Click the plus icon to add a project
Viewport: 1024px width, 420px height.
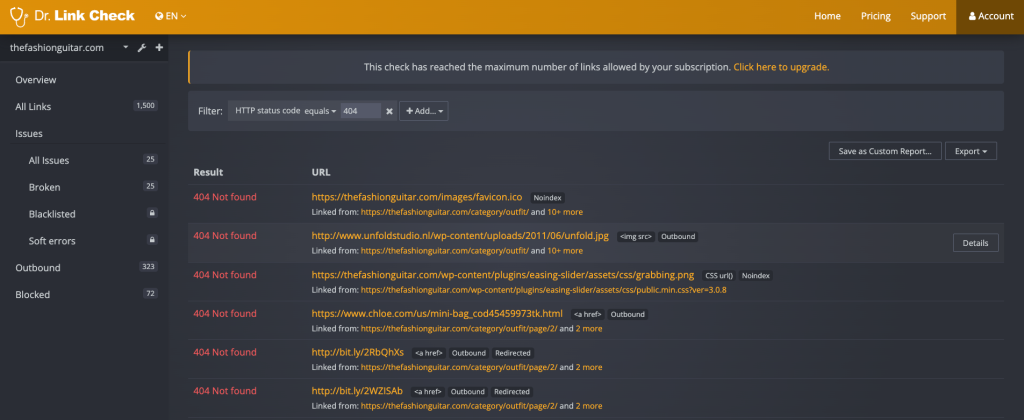pos(159,48)
